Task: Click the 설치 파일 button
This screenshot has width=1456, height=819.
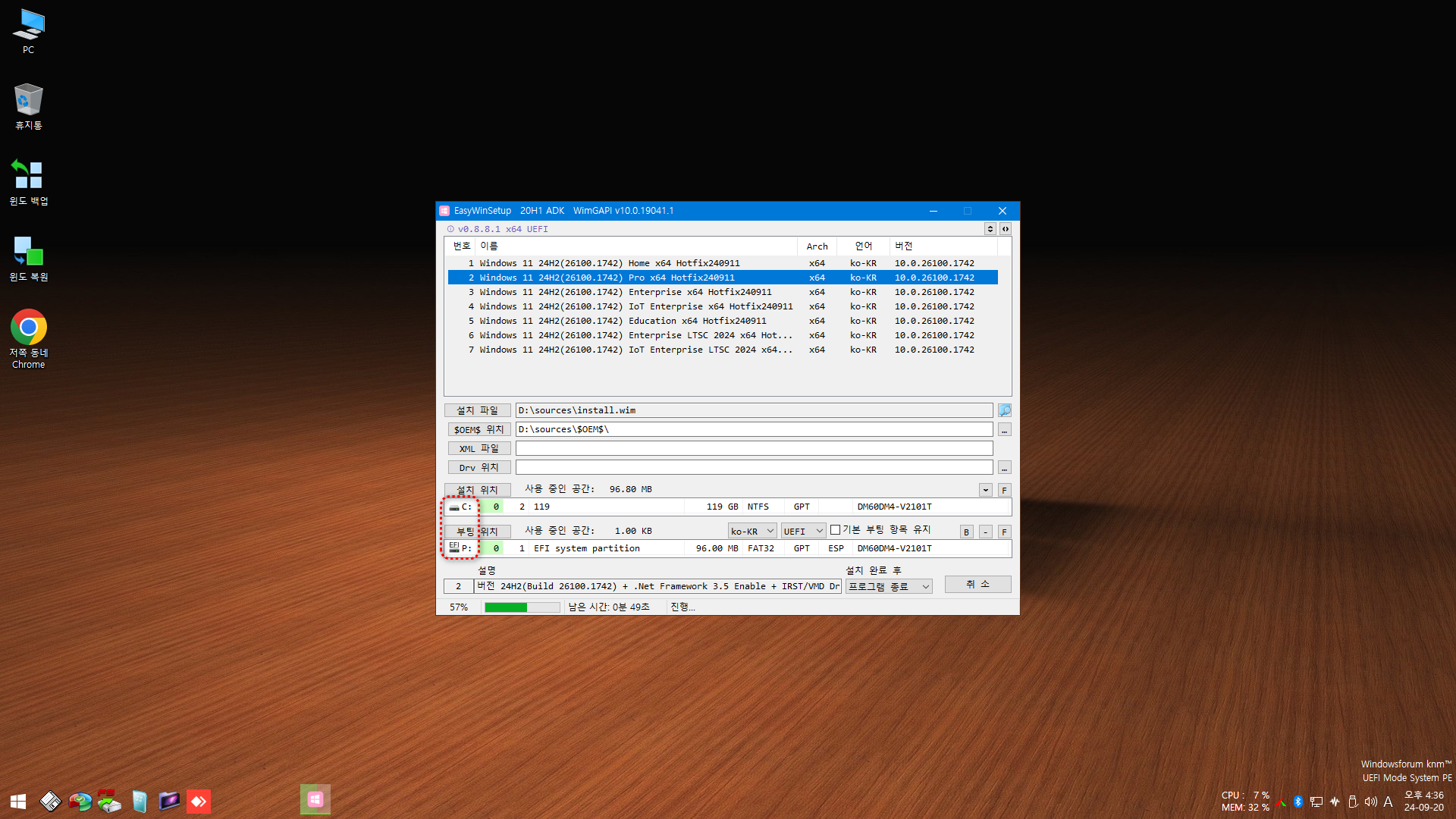Action: [x=477, y=410]
